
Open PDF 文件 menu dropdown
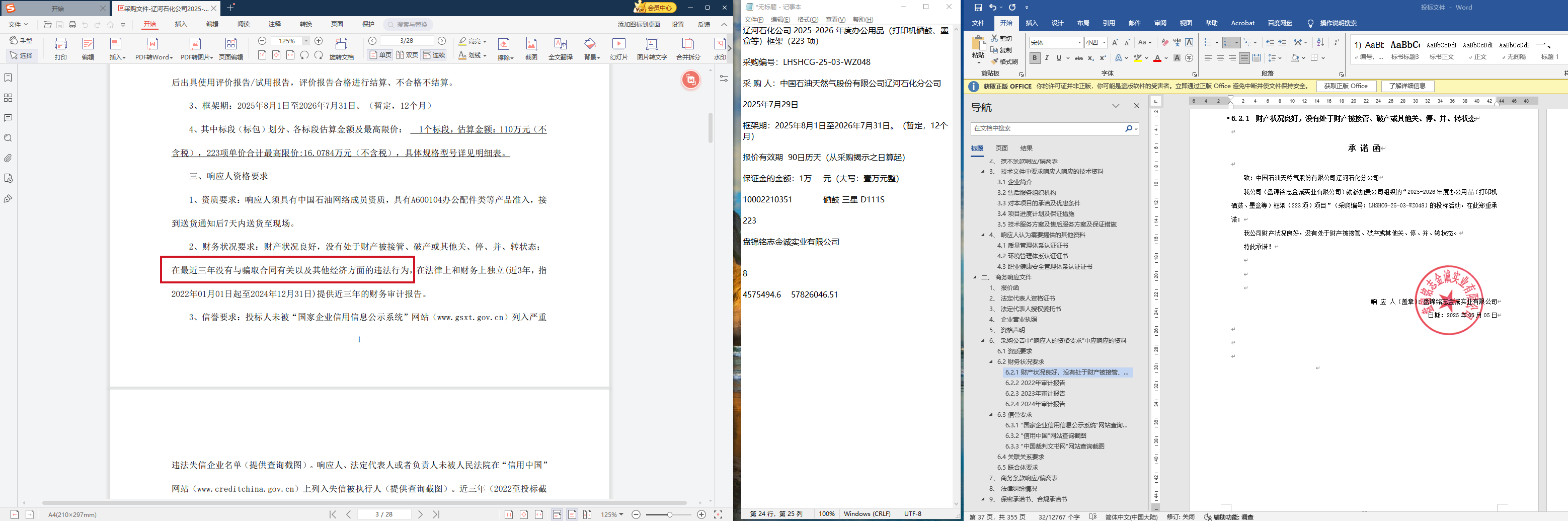[18, 24]
